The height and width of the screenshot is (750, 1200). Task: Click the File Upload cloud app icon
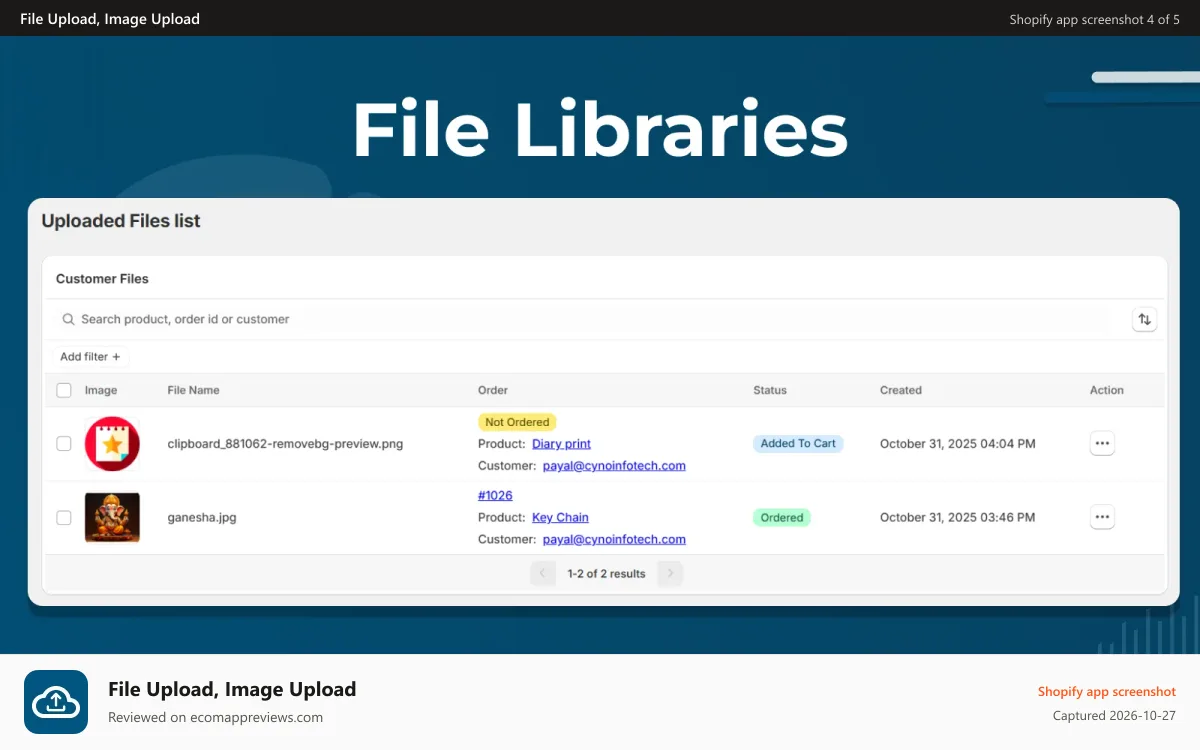(x=56, y=702)
